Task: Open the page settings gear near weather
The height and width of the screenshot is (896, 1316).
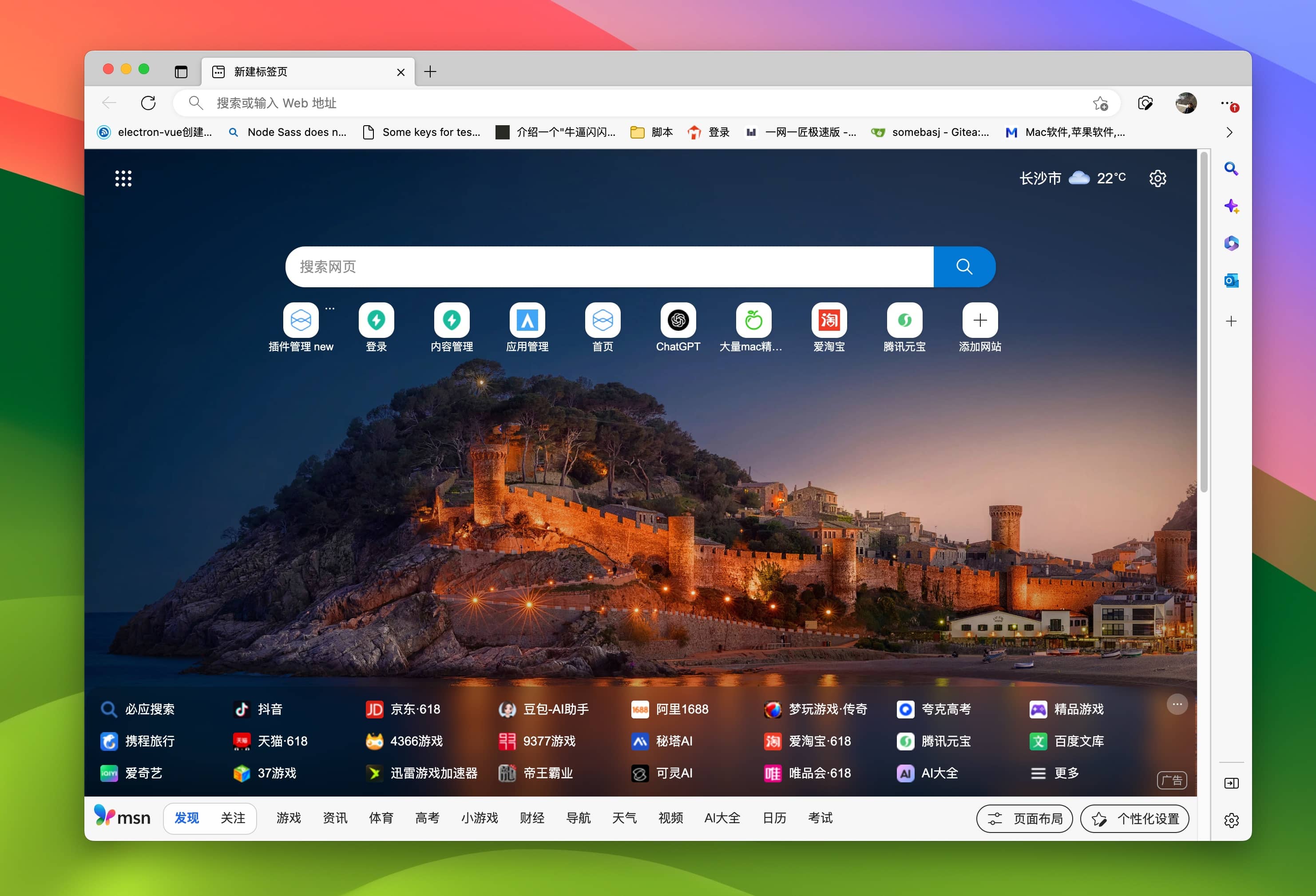Action: 1157,178
